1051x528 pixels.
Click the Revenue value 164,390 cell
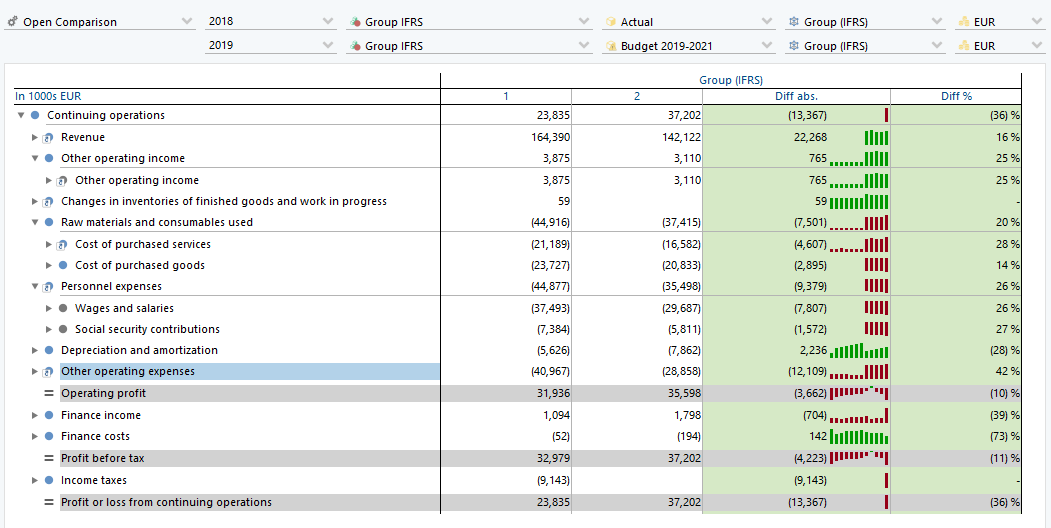point(550,138)
